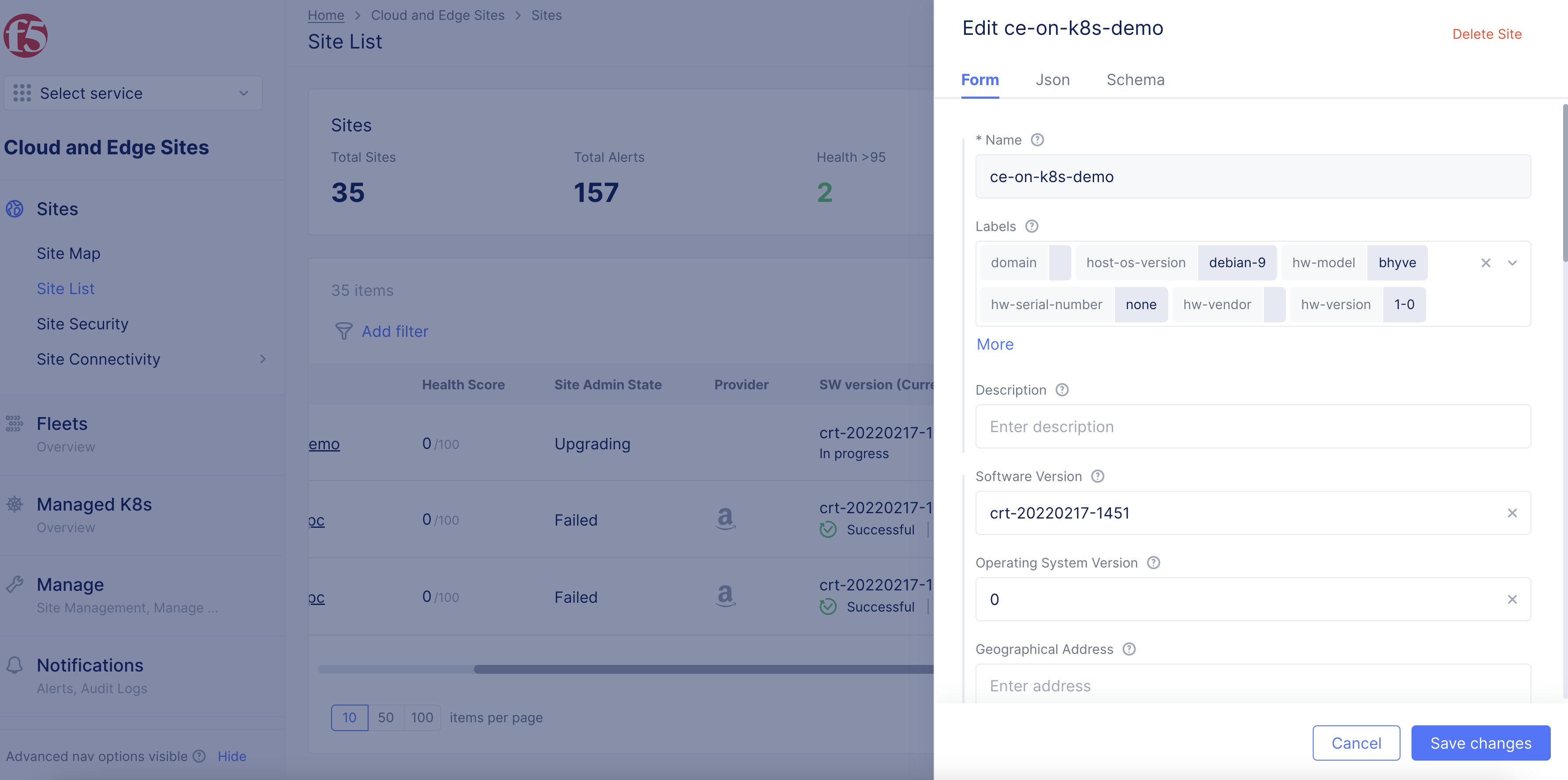Click the Labels help question icon
1568x780 pixels.
pyautogui.click(x=1031, y=227)
